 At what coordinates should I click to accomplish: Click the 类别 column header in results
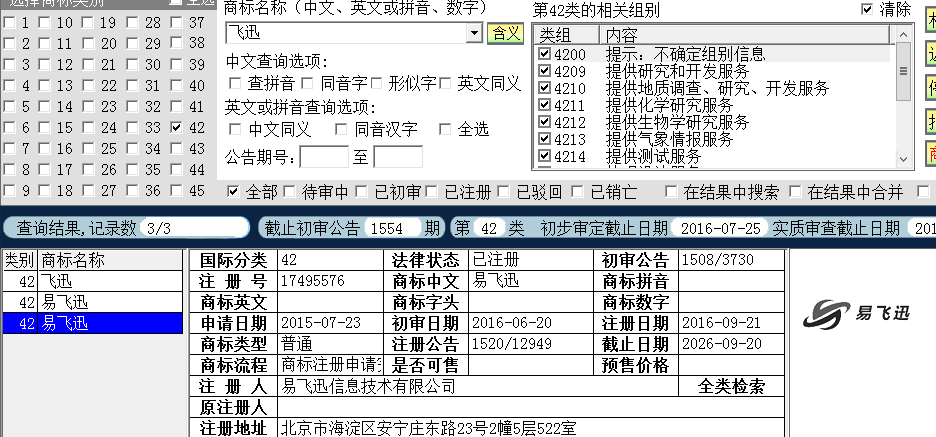pyautogui.click(x=20, y=260)
